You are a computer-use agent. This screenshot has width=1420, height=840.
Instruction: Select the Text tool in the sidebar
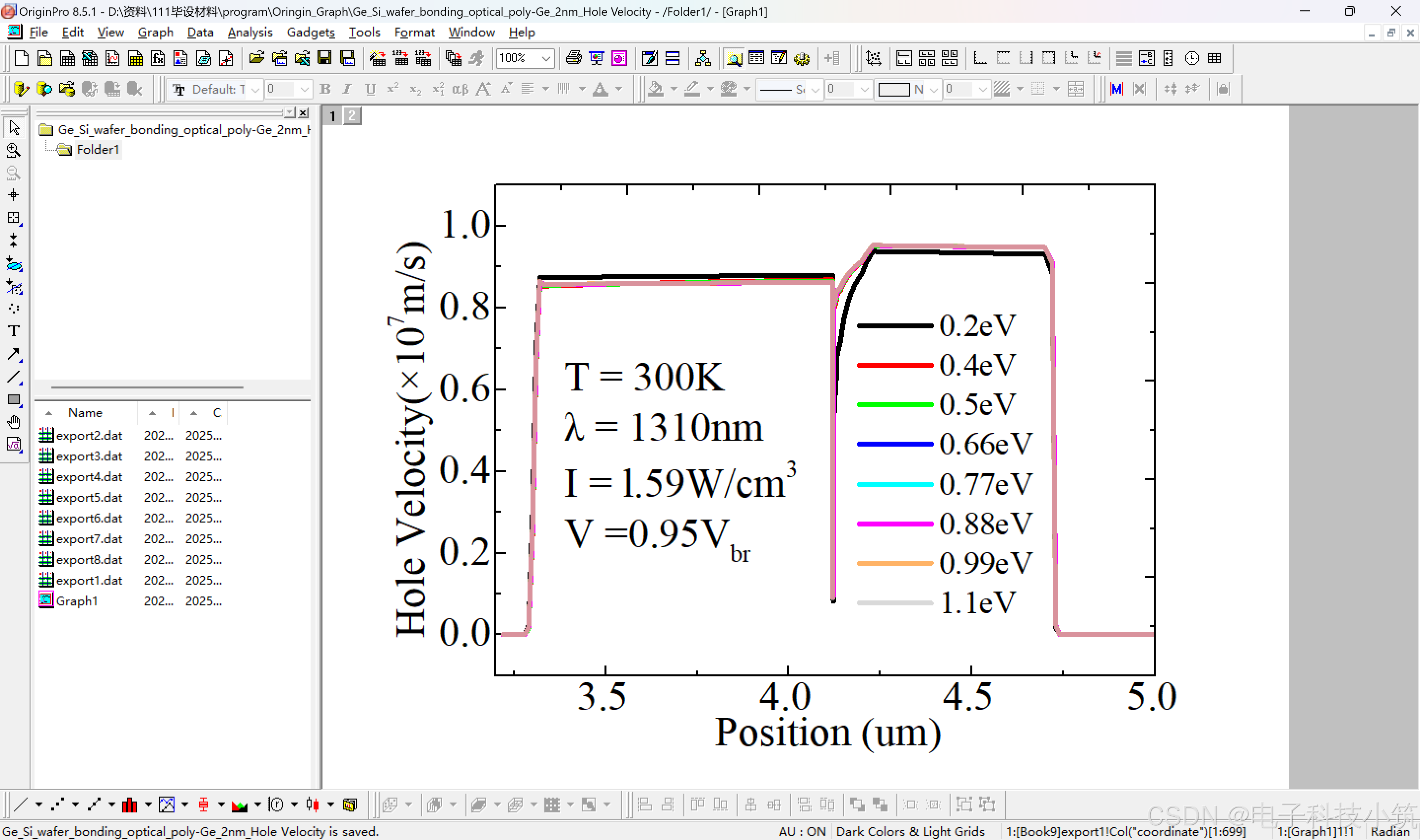pyautogui.click(x=14, y=331)
